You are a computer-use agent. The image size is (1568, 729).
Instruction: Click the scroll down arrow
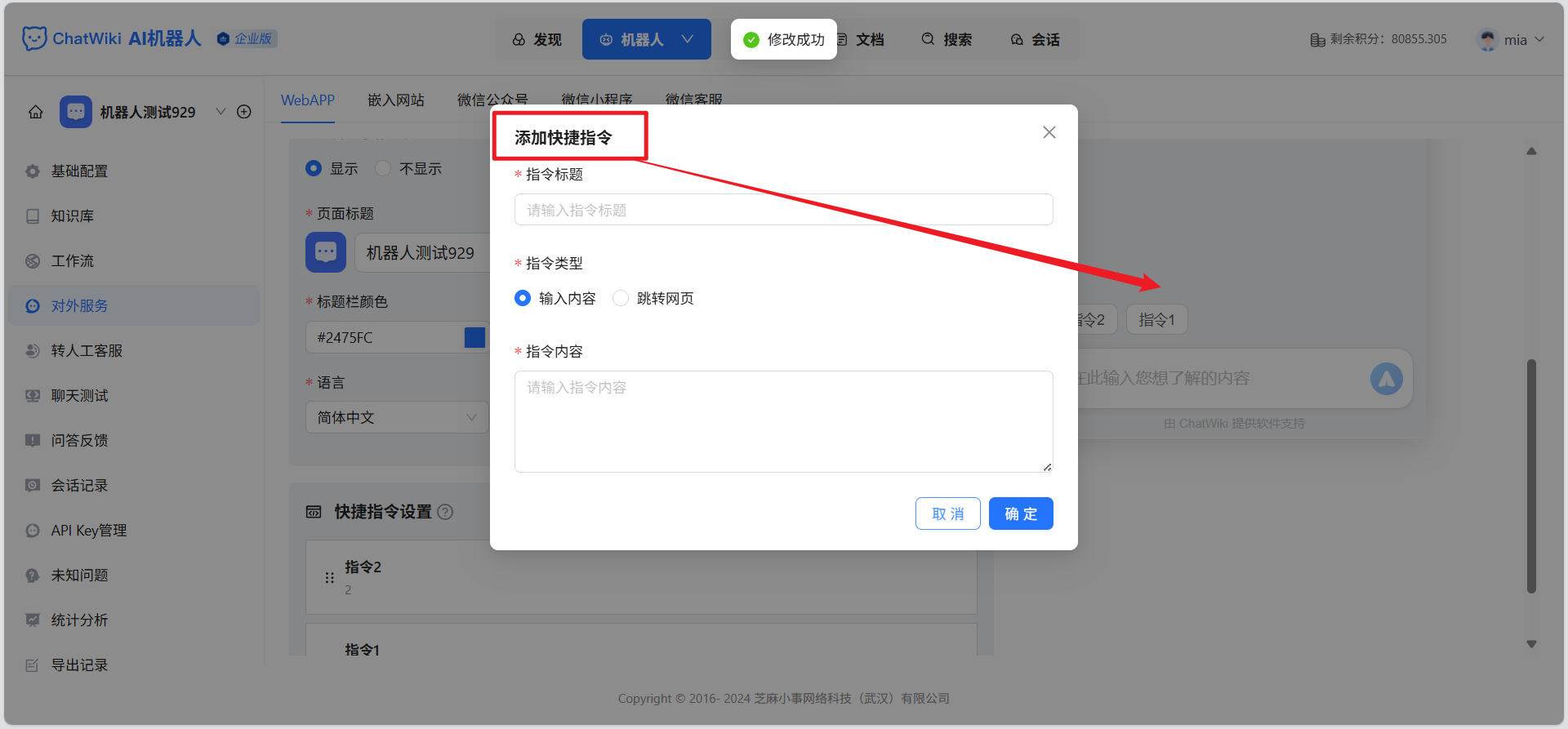[x=1531, y=644]
